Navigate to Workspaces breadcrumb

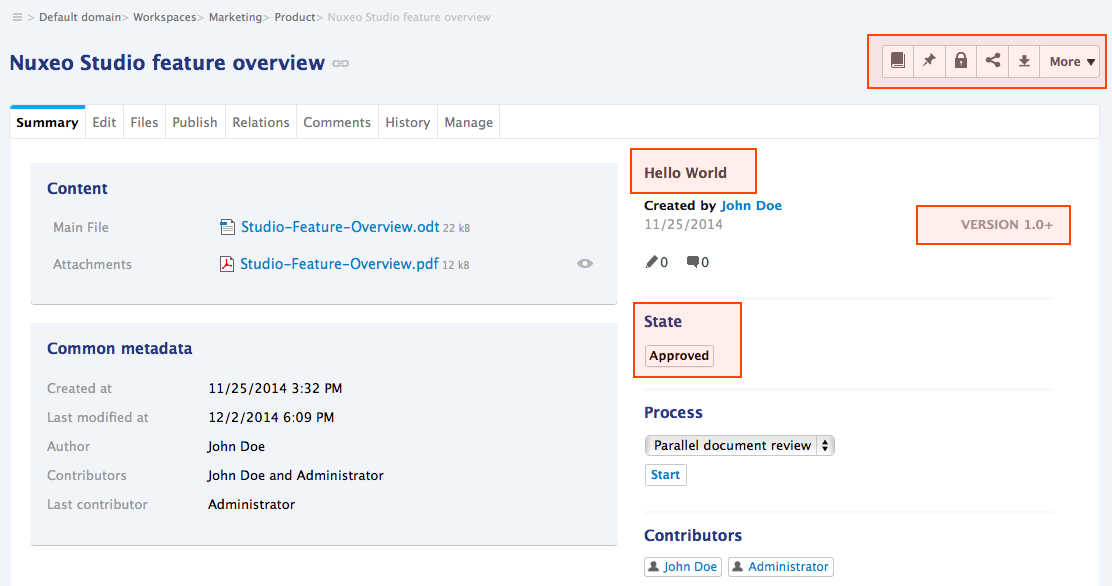tap(165, 17)
